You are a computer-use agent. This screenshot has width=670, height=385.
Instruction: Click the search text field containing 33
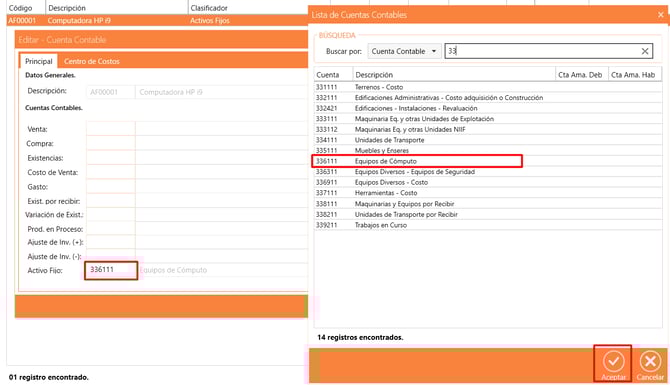pyautogui.click(x=543, y=51)
